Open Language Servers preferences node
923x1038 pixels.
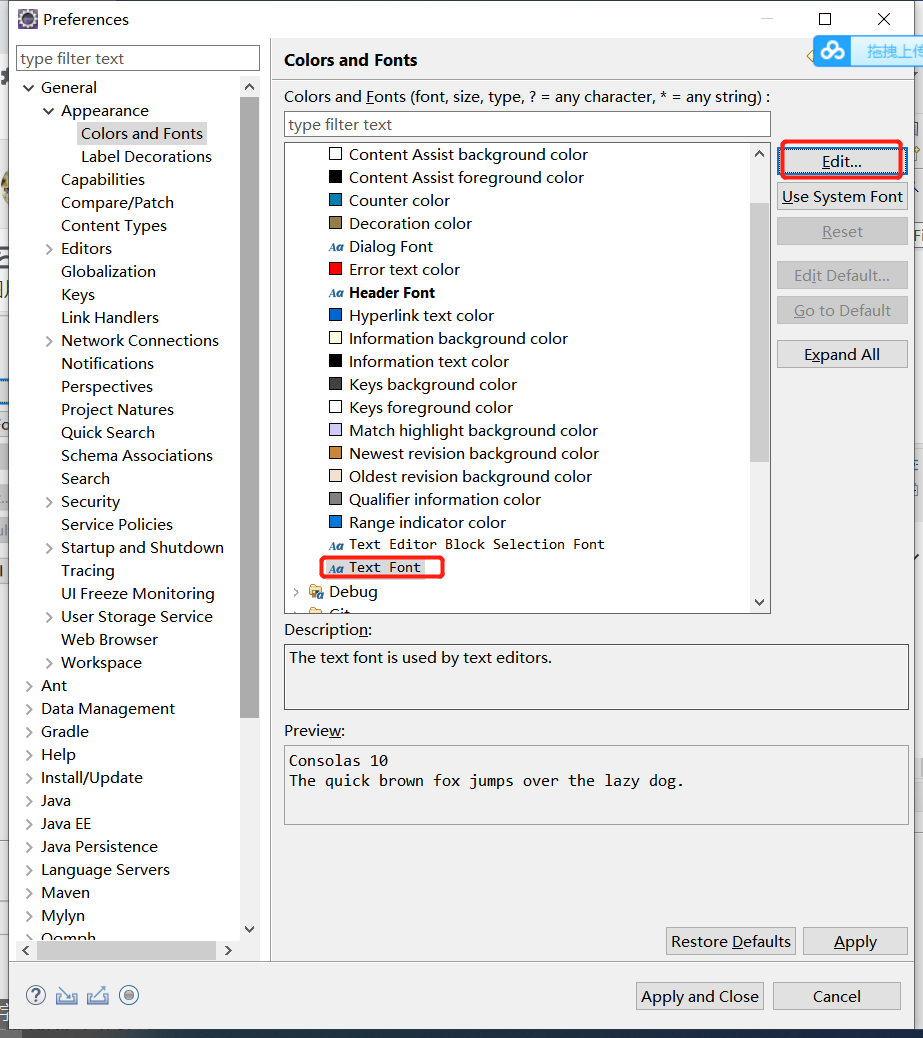(x=105, y=869)
